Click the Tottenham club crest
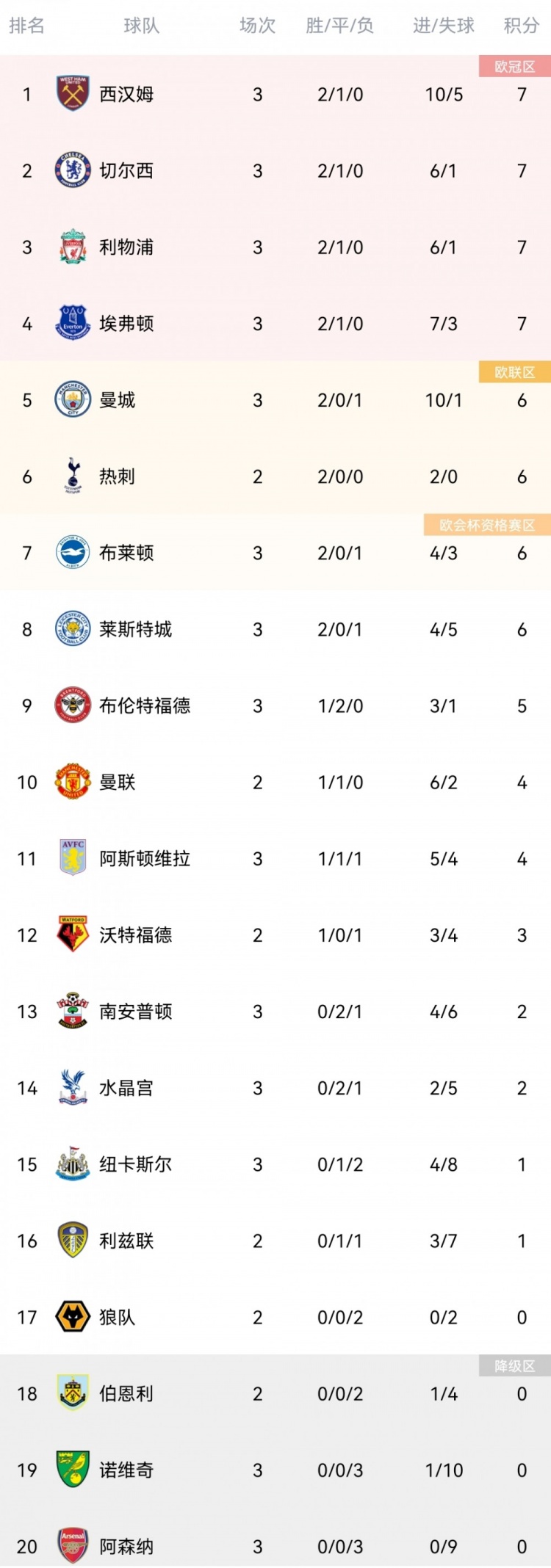The image size is (551, 1568). pos(73,476)
